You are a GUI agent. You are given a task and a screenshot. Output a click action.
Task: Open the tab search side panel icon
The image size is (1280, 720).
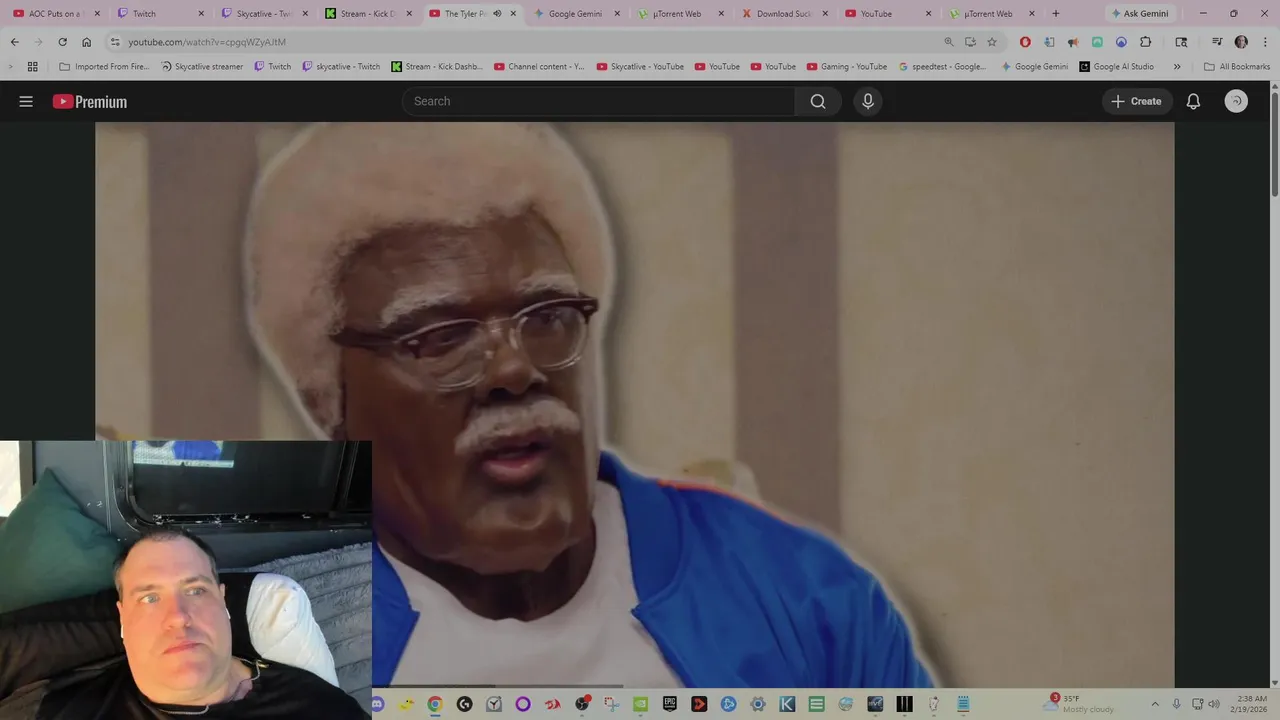coord(1181,42)
